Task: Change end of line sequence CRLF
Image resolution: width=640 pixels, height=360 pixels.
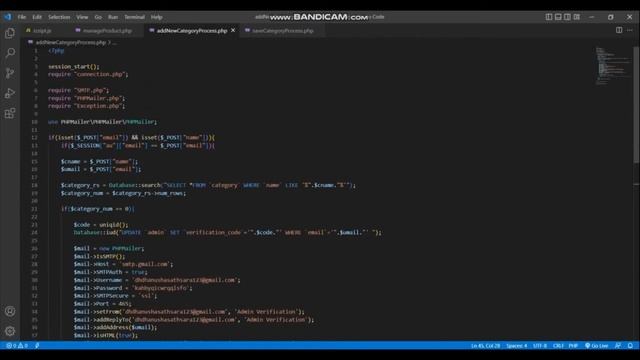Action: click(558, 346)
